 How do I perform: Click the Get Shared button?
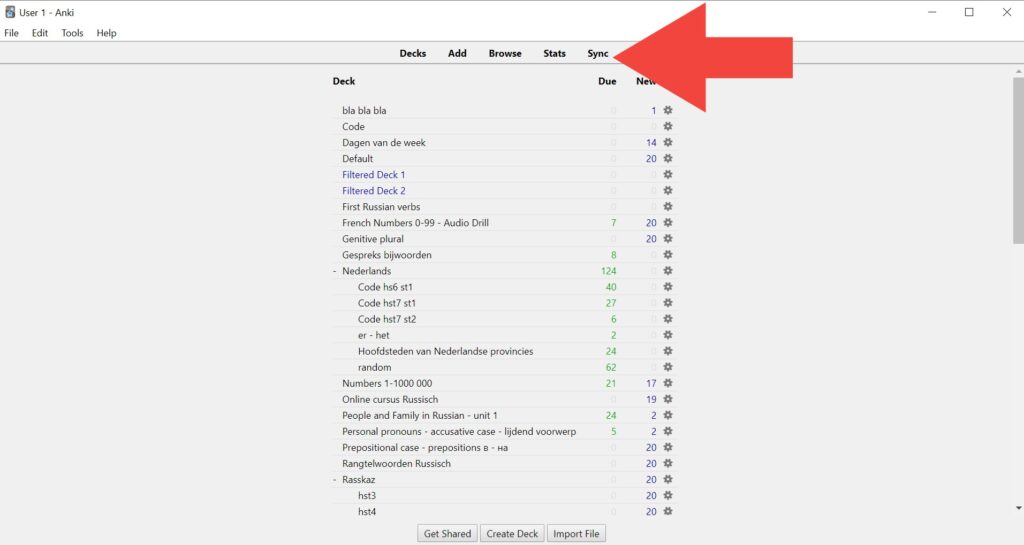(x=447, y=534)
